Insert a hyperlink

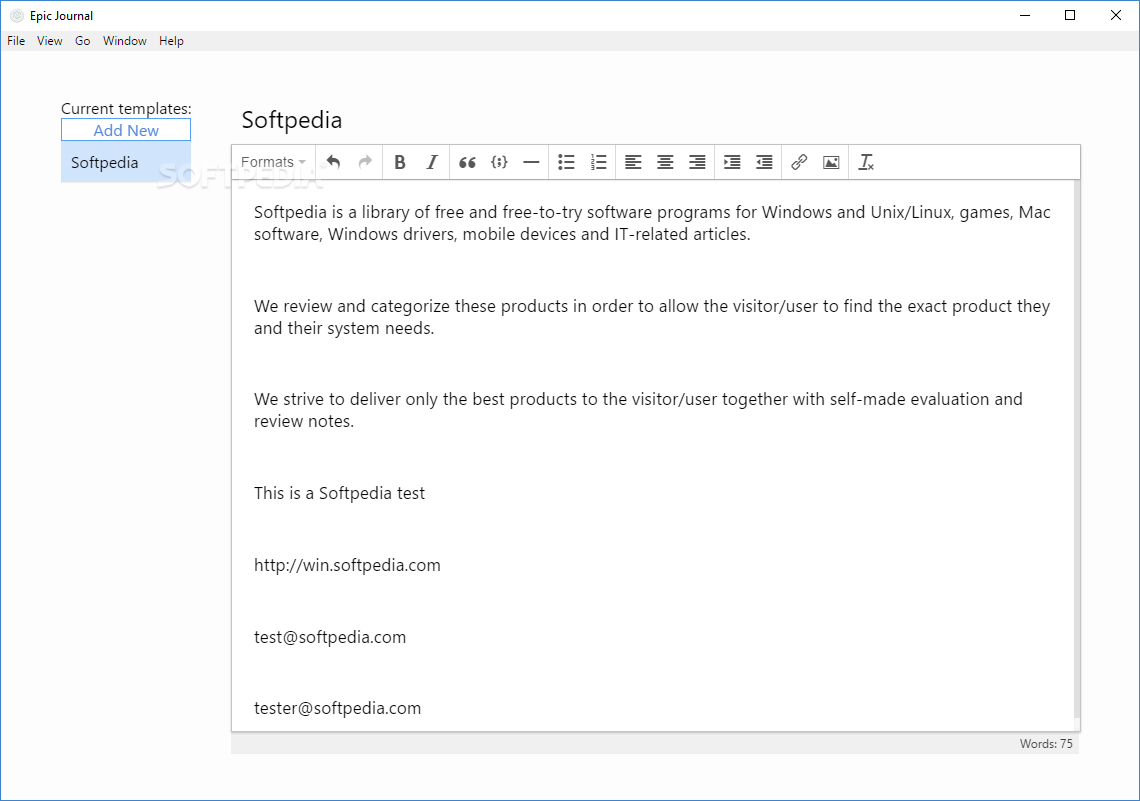tap(798, 162)
